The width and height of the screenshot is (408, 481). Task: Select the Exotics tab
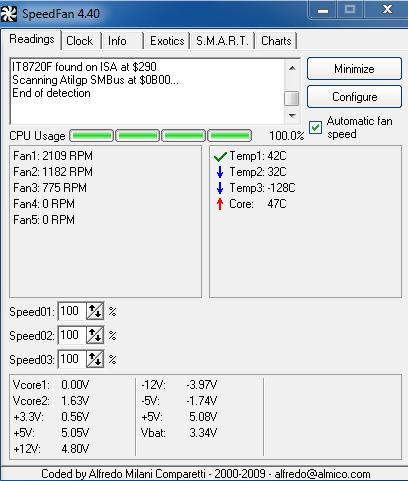click(167, 41)
